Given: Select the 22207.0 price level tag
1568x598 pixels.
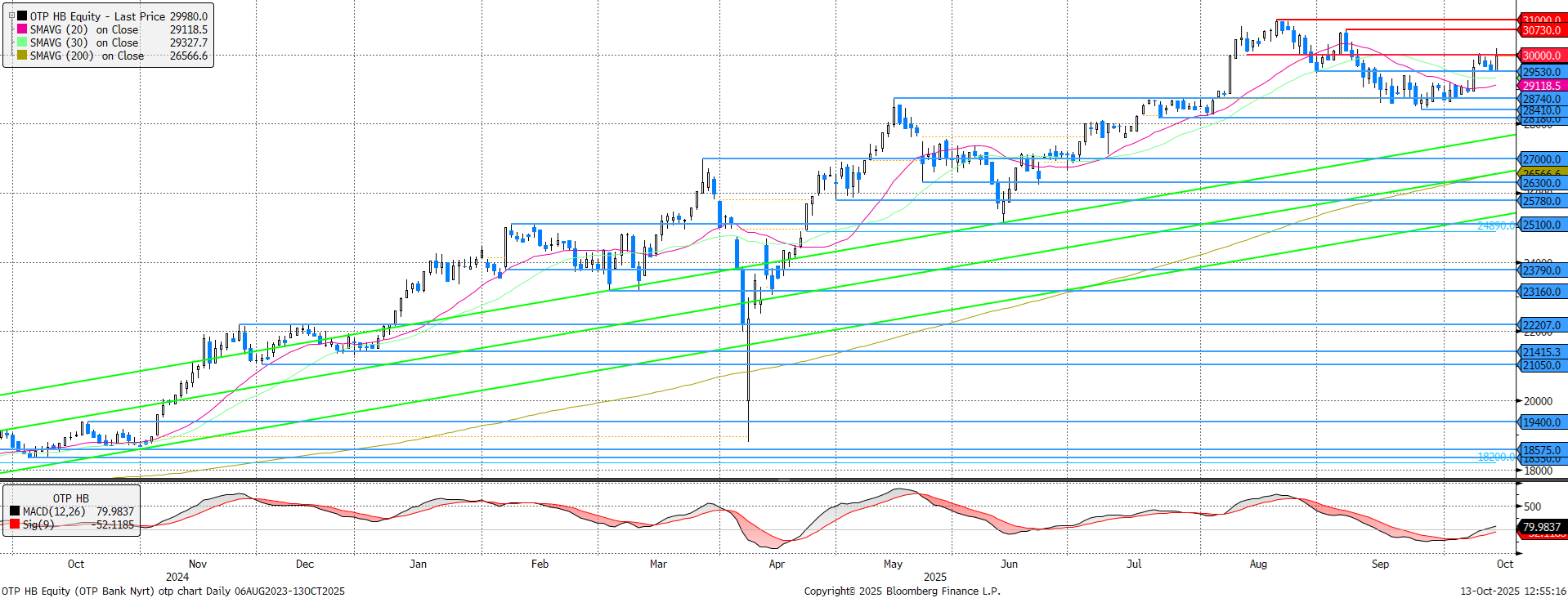Looking at the screenshot, I should pos(1541,325).
